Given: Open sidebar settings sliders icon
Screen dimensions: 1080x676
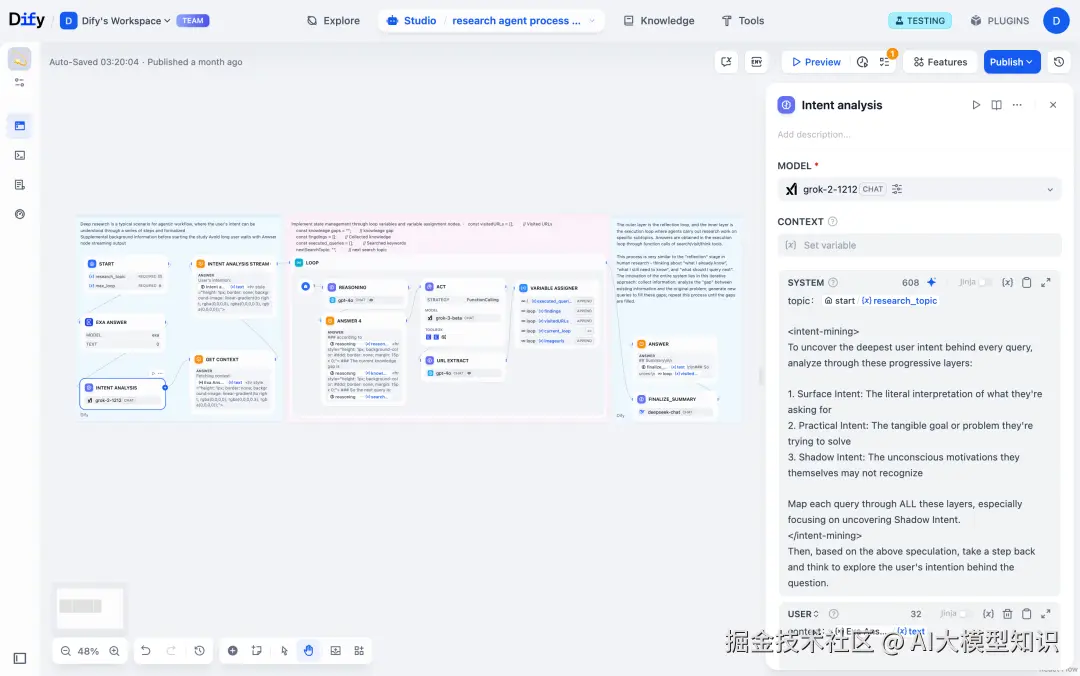Looking at the screenshot, I should click(x=20, y=82).
